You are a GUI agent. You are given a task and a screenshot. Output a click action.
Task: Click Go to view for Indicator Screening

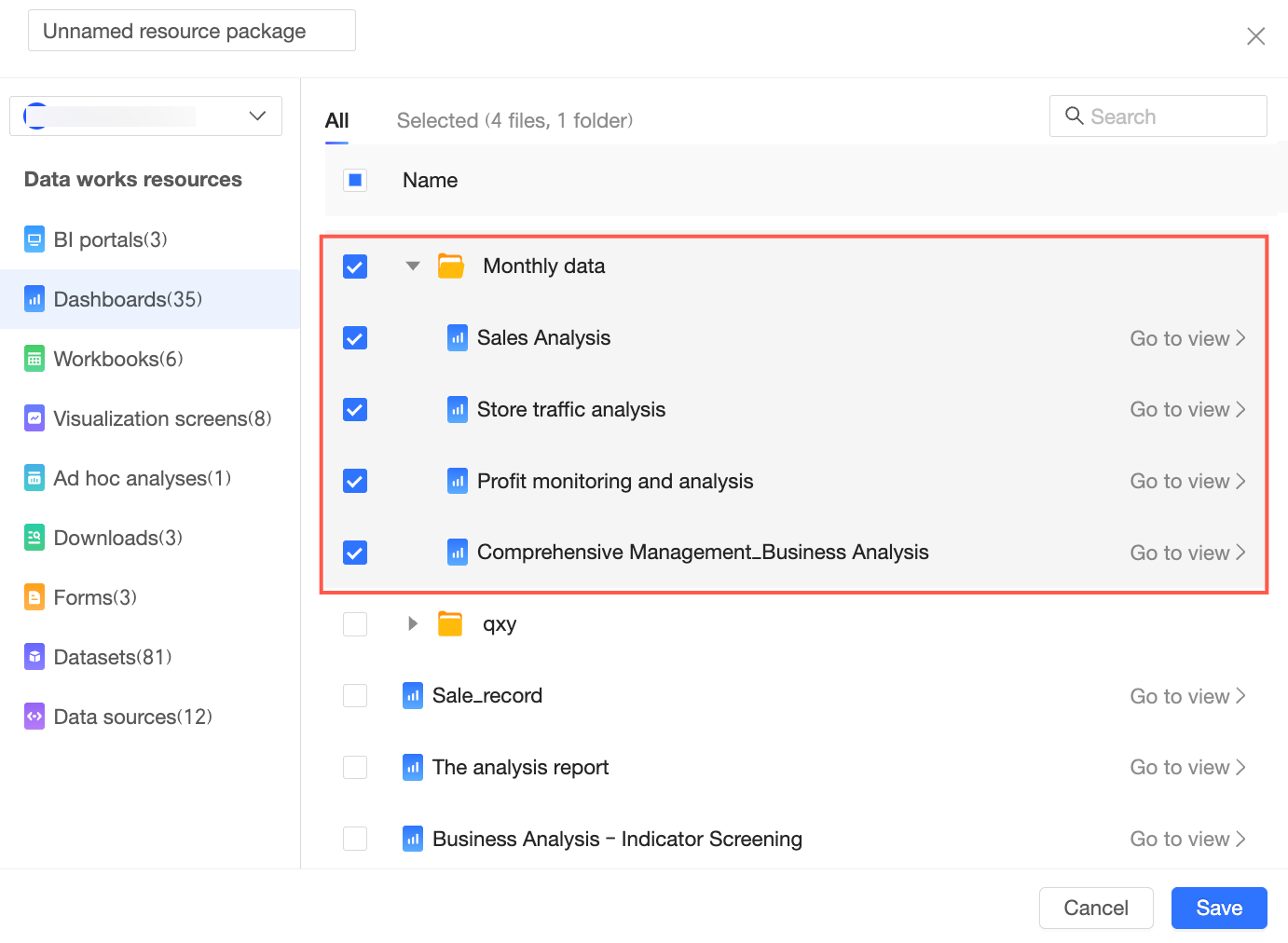1188,839
